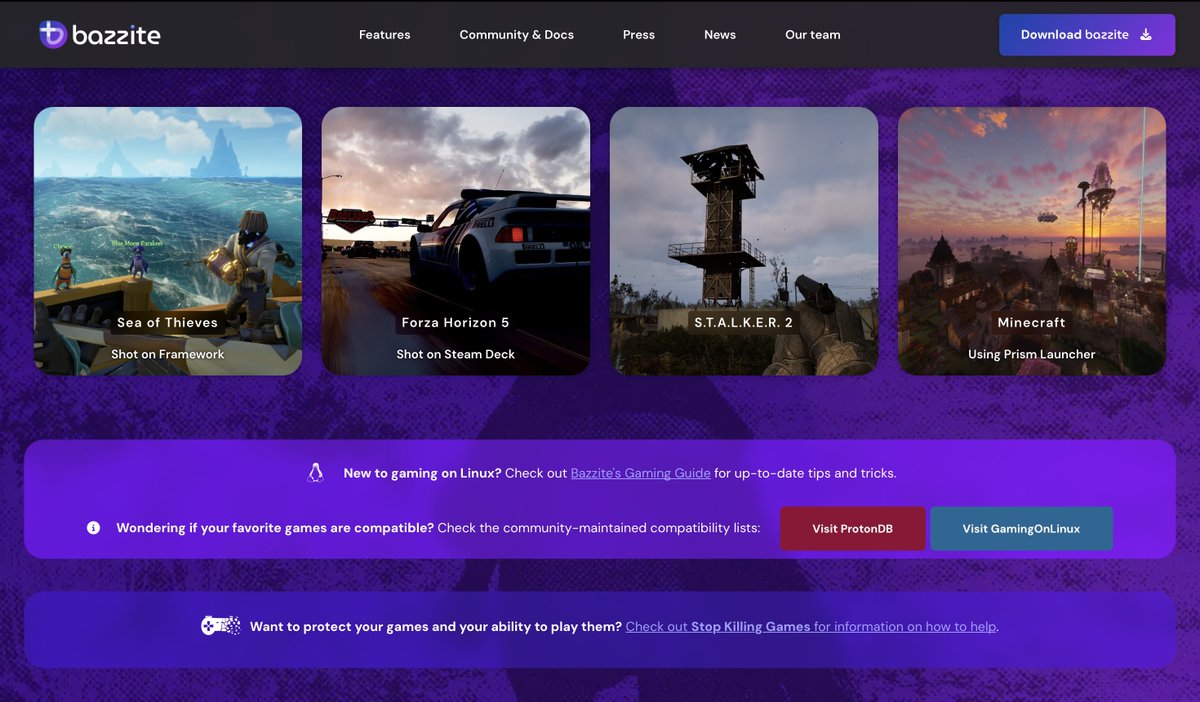This screenshot has height=702, width=1200.
Task: Select the Forza Horizon 5 screenshot card
Action: tap(456, 241)
